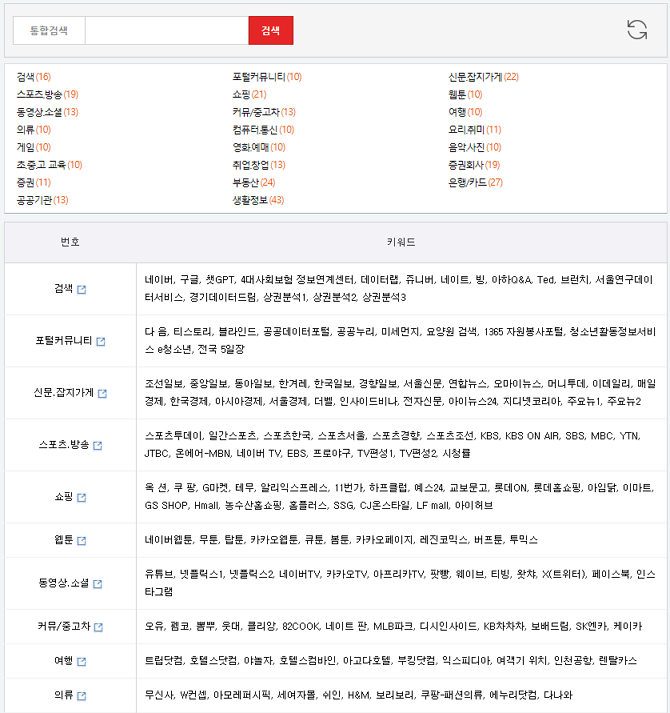Click the 여행 row label in table
The height and width of the screenshot is (713, 670).
click(x=64, y=661)
